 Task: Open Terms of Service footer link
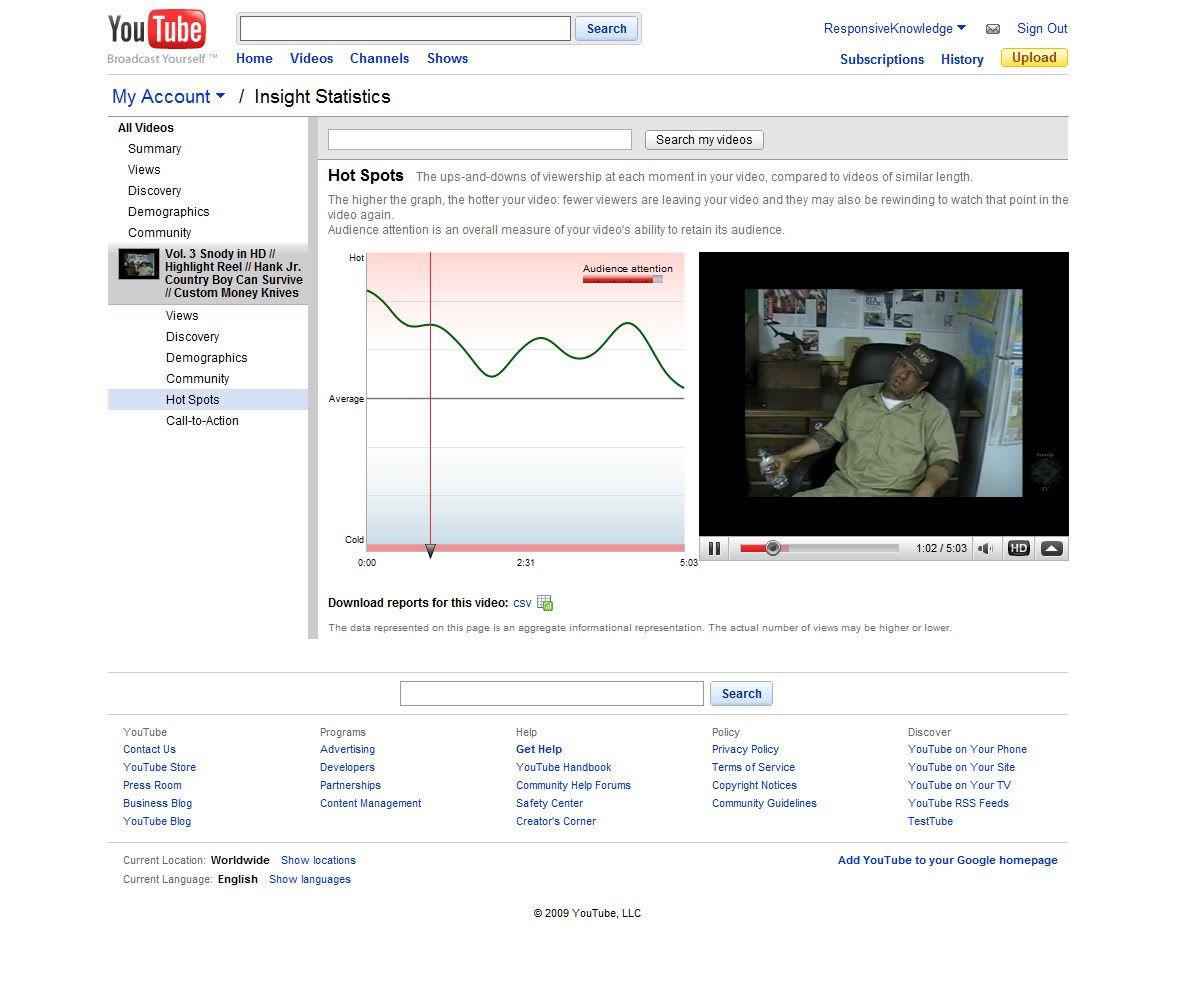tap(753, 768)
